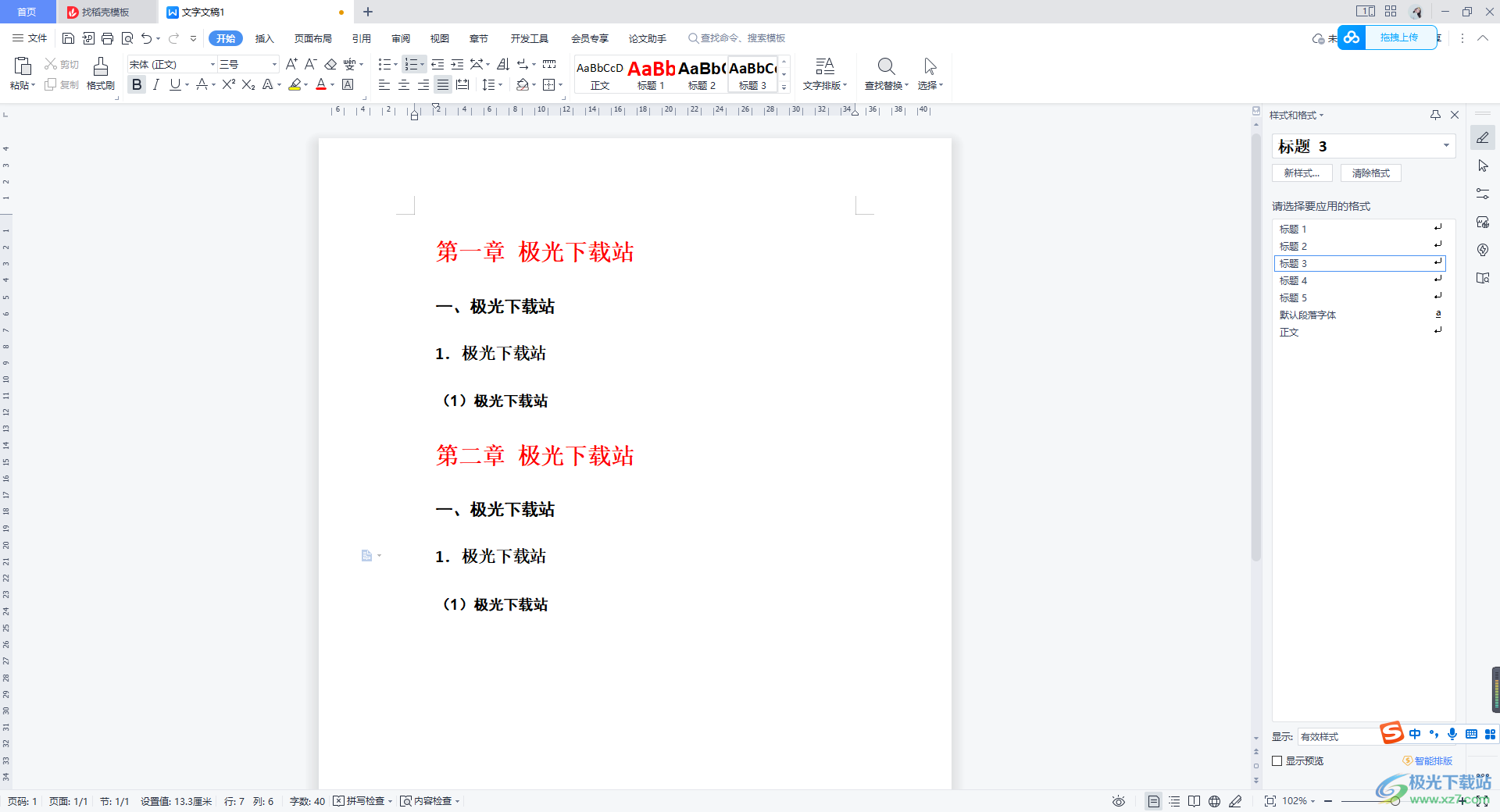Undo the last action
Screen dimensions: 1500x812
(146, 38)
